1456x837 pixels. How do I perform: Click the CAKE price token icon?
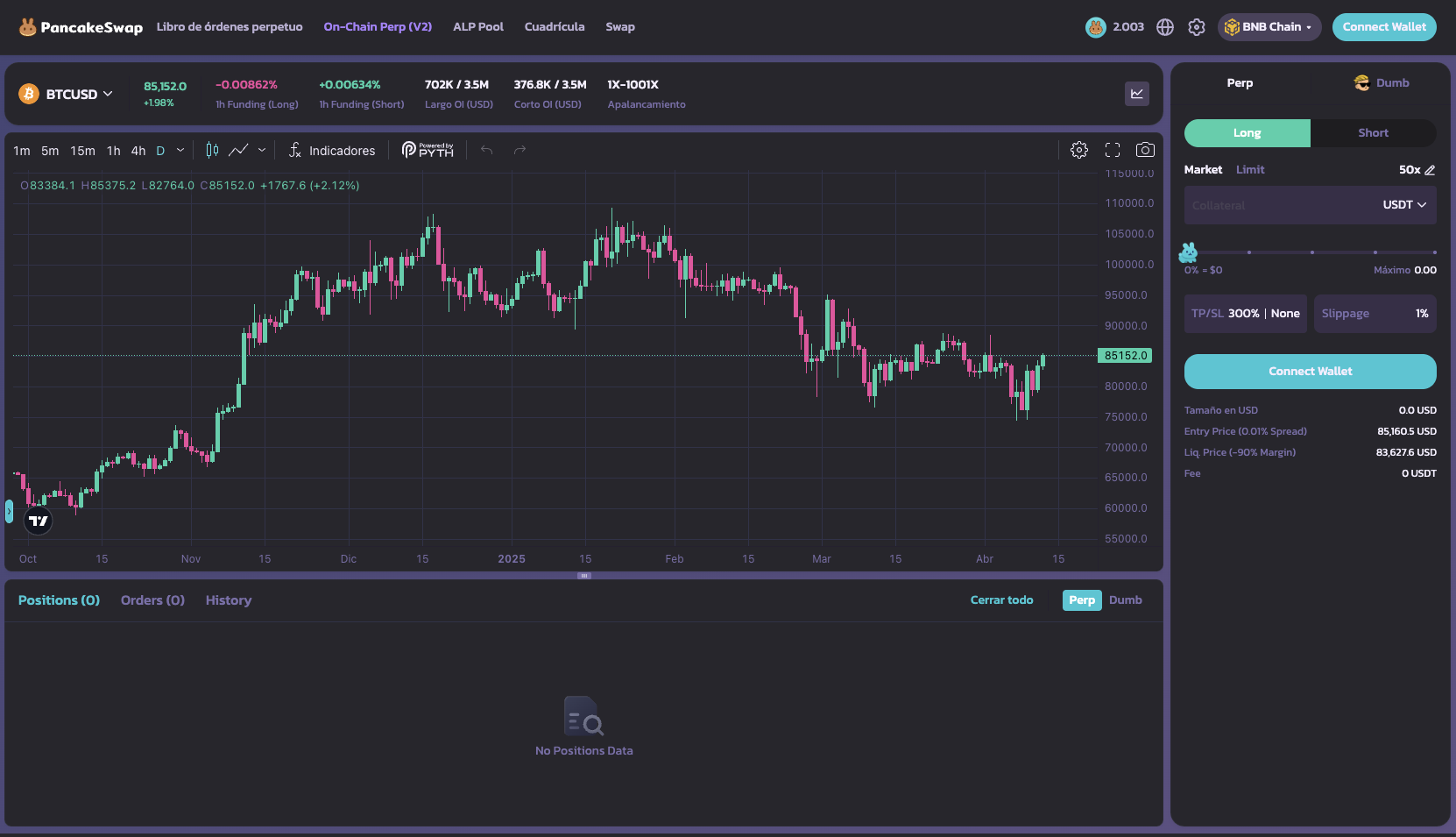coord(1096,27)
